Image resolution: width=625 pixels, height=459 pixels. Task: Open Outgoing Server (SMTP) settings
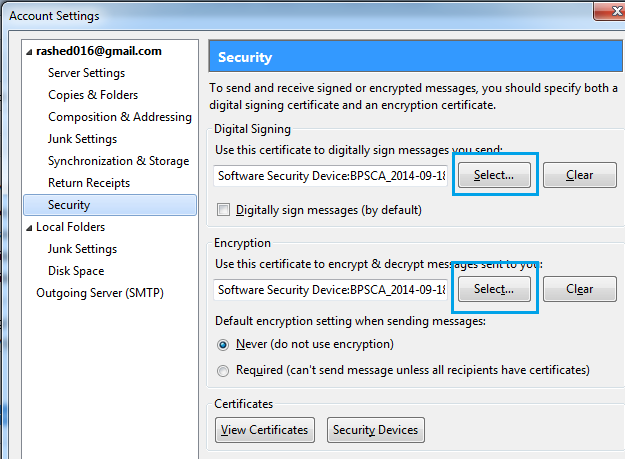(100, 293)
